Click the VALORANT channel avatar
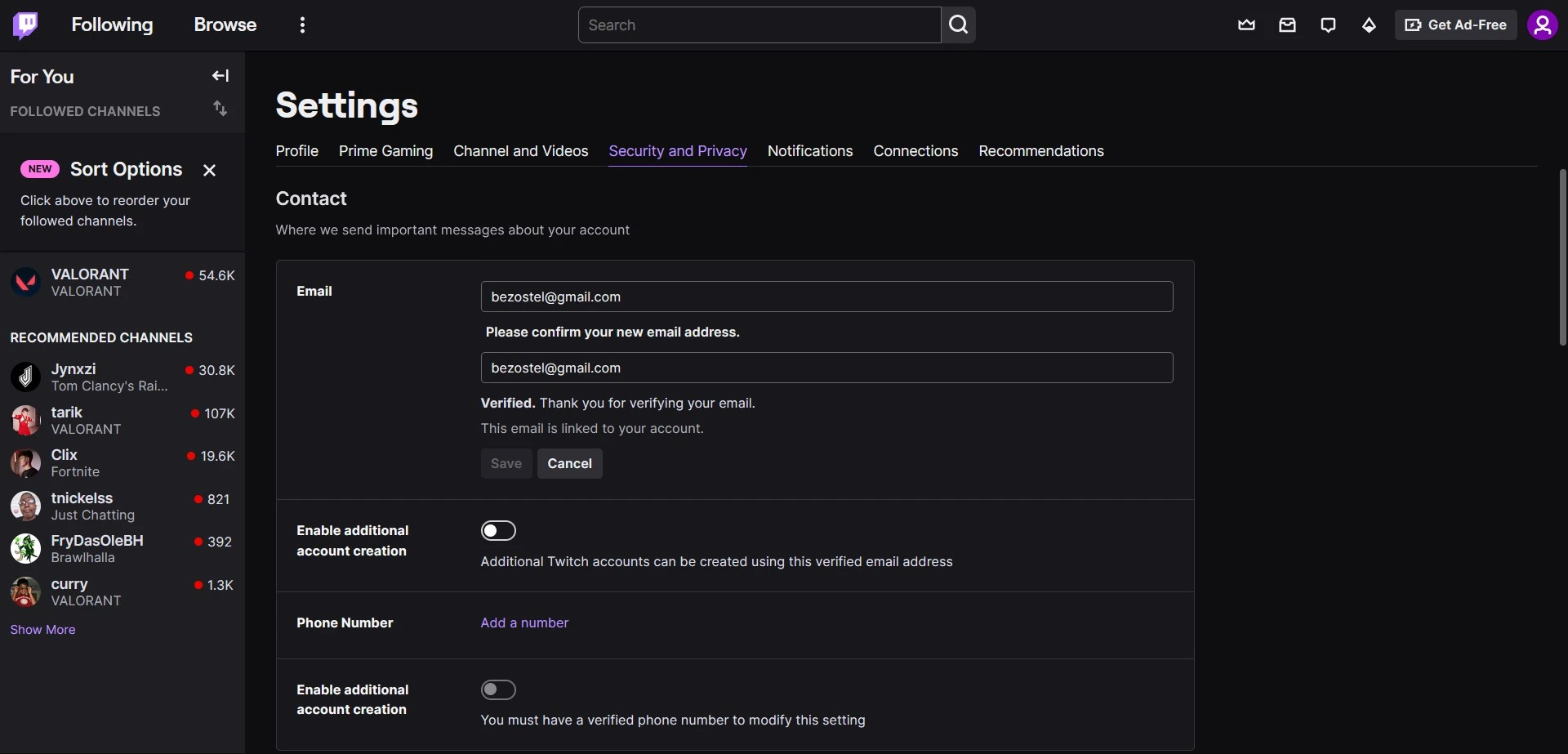Screen dimensions: 1568x754 [25, 283]
